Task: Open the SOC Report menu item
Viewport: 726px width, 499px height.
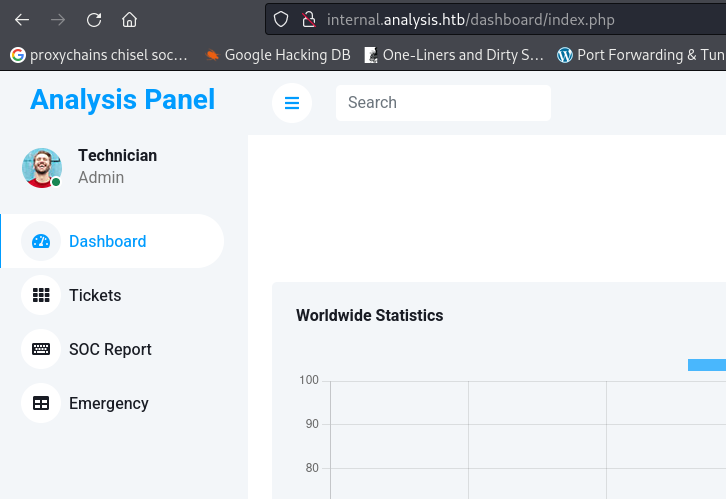Action: (x=112, y=349)
